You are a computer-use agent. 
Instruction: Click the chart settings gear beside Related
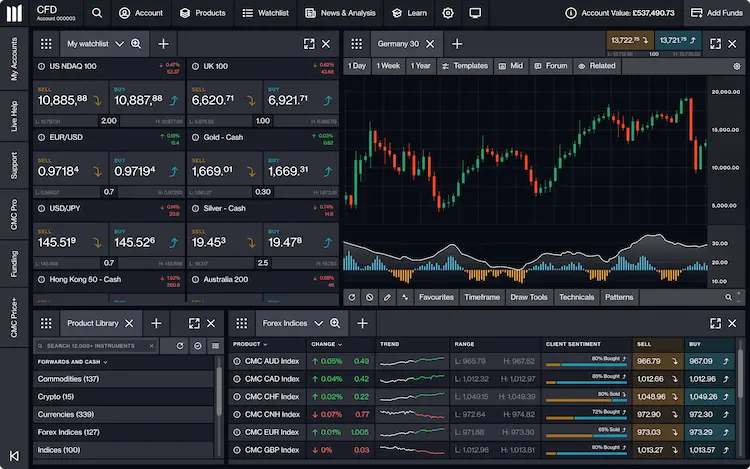click(x=737, y=66)
